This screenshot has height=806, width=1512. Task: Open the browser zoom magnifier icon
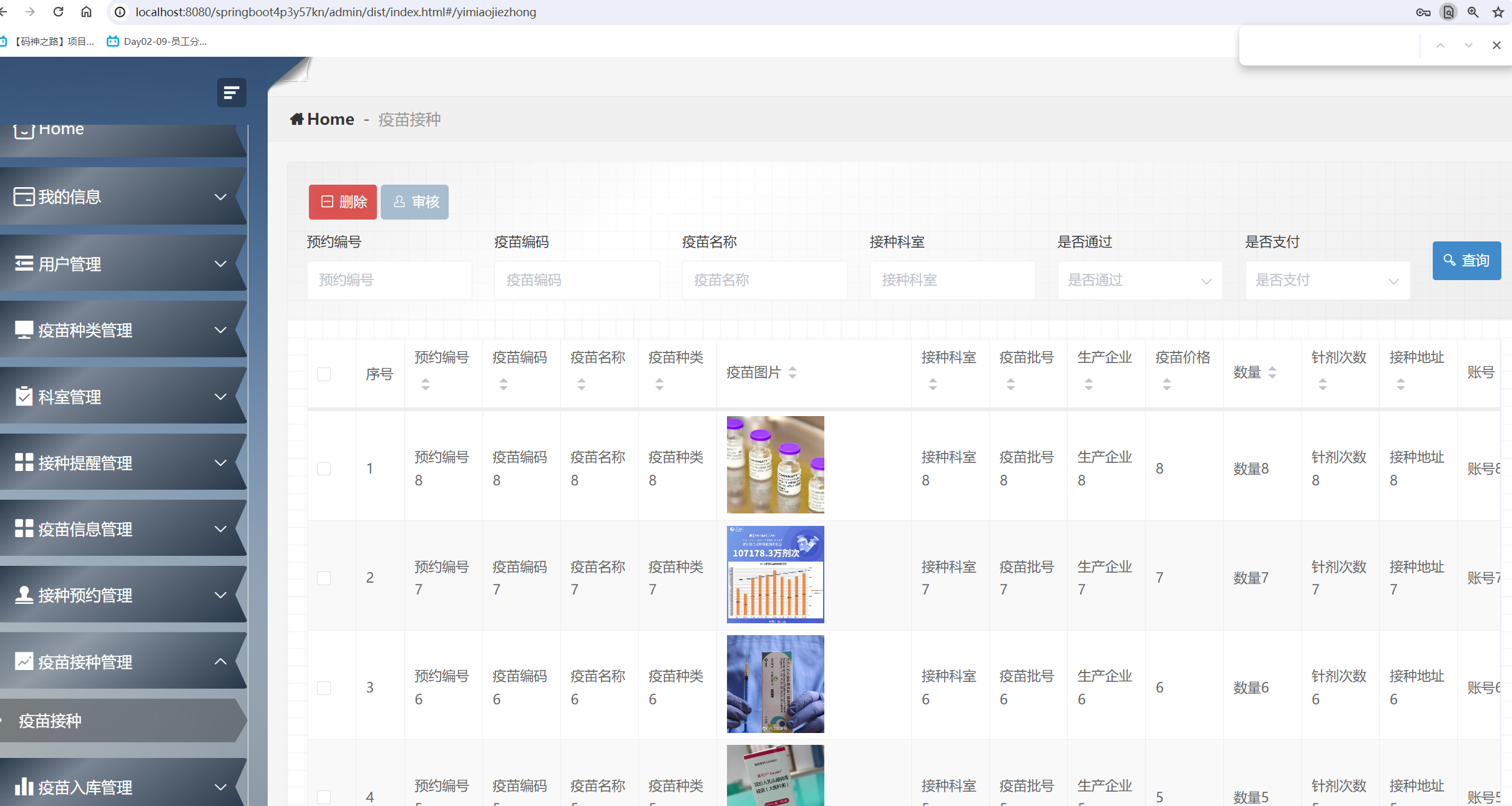click(1473, 12)
